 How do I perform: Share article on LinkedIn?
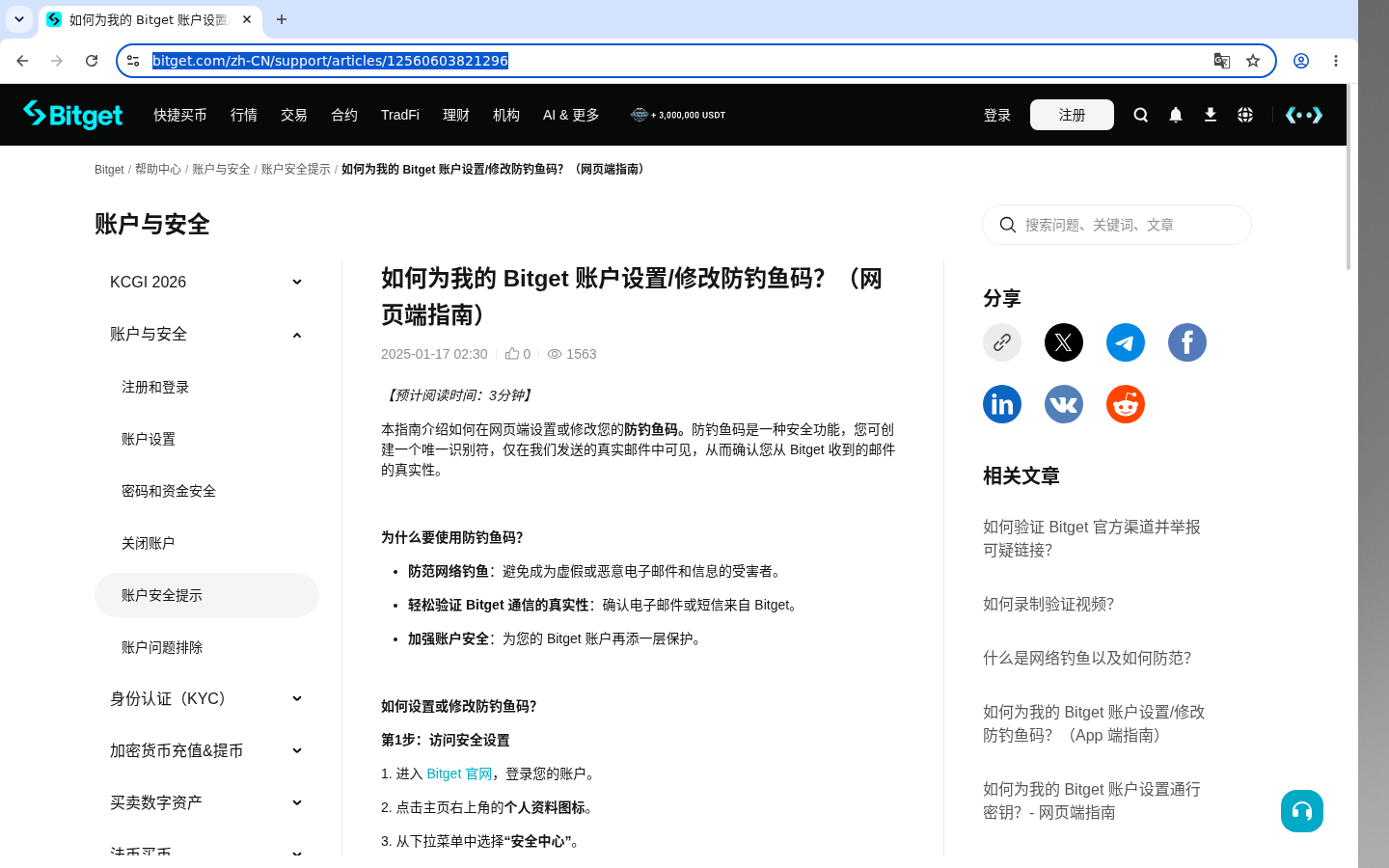[1002, 404]
